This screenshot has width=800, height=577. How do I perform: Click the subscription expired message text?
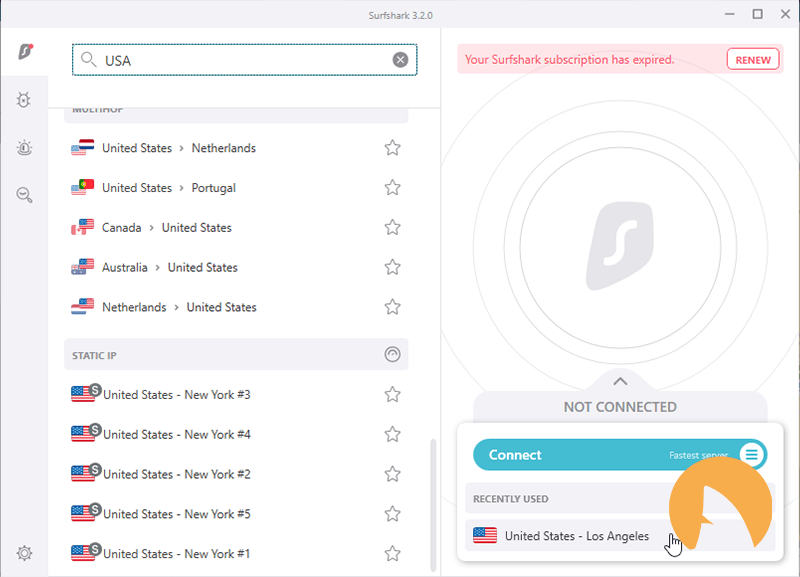coord(569,60)
